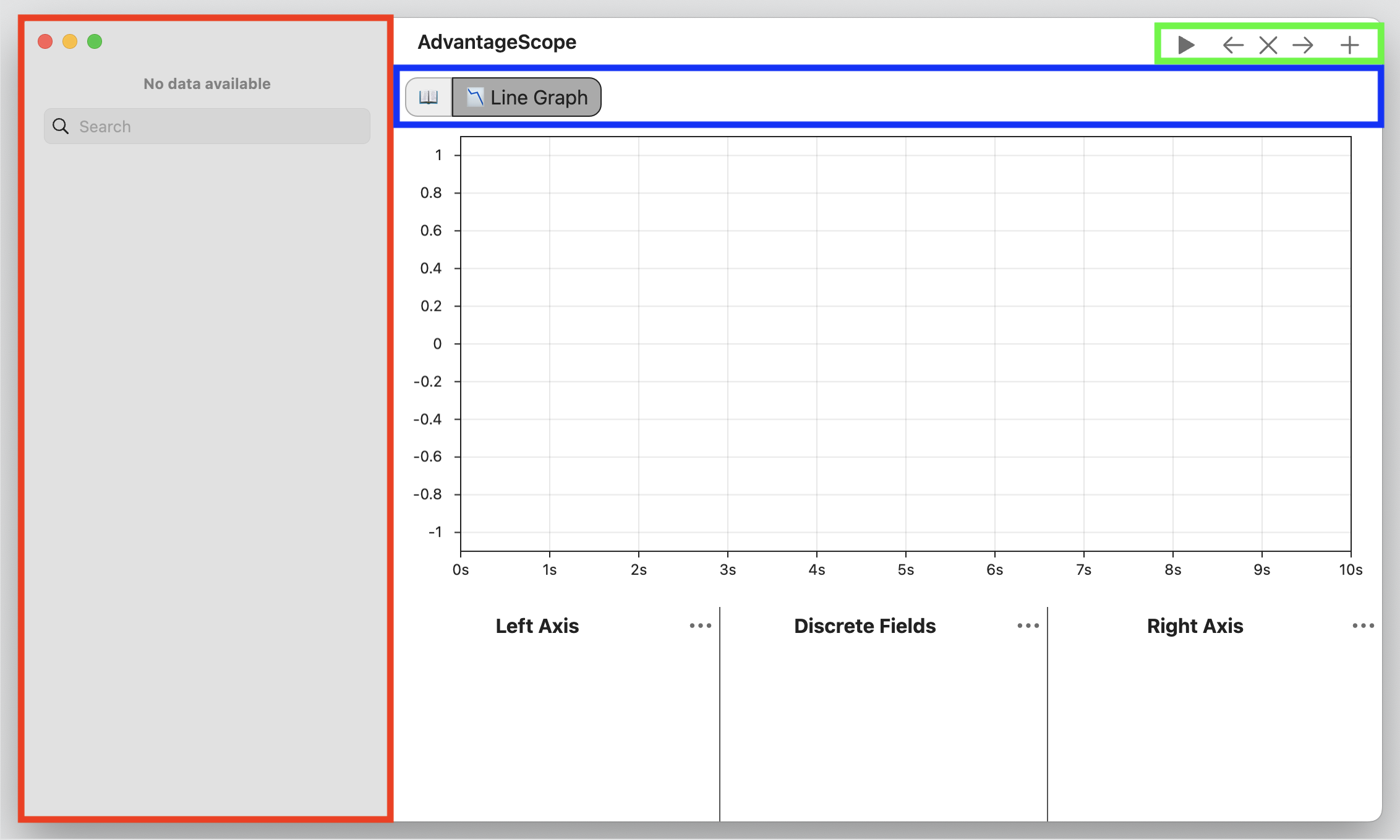Open Left Axis options menu dots
The image size is (1400, 840).
coord(701,626)
